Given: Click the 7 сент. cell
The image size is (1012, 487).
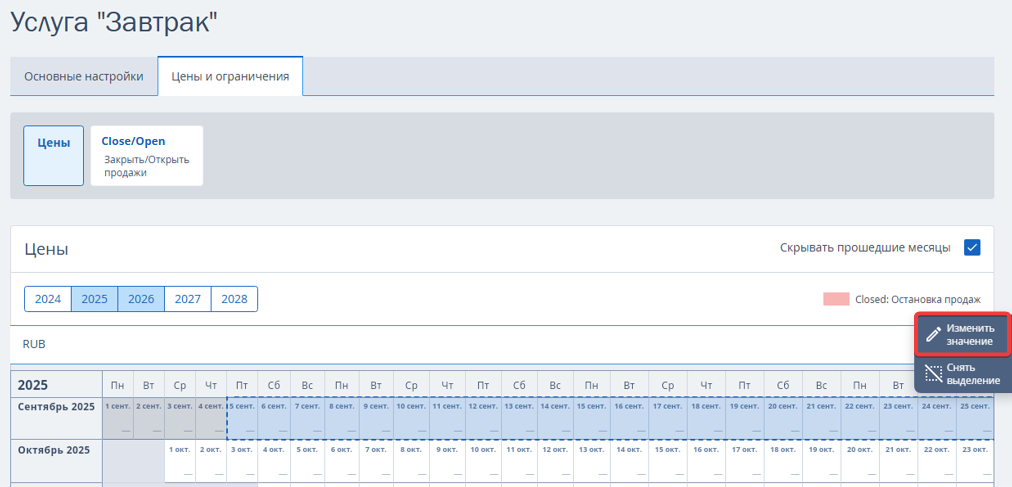Looking at the screenshot, I should click(307, 419).
